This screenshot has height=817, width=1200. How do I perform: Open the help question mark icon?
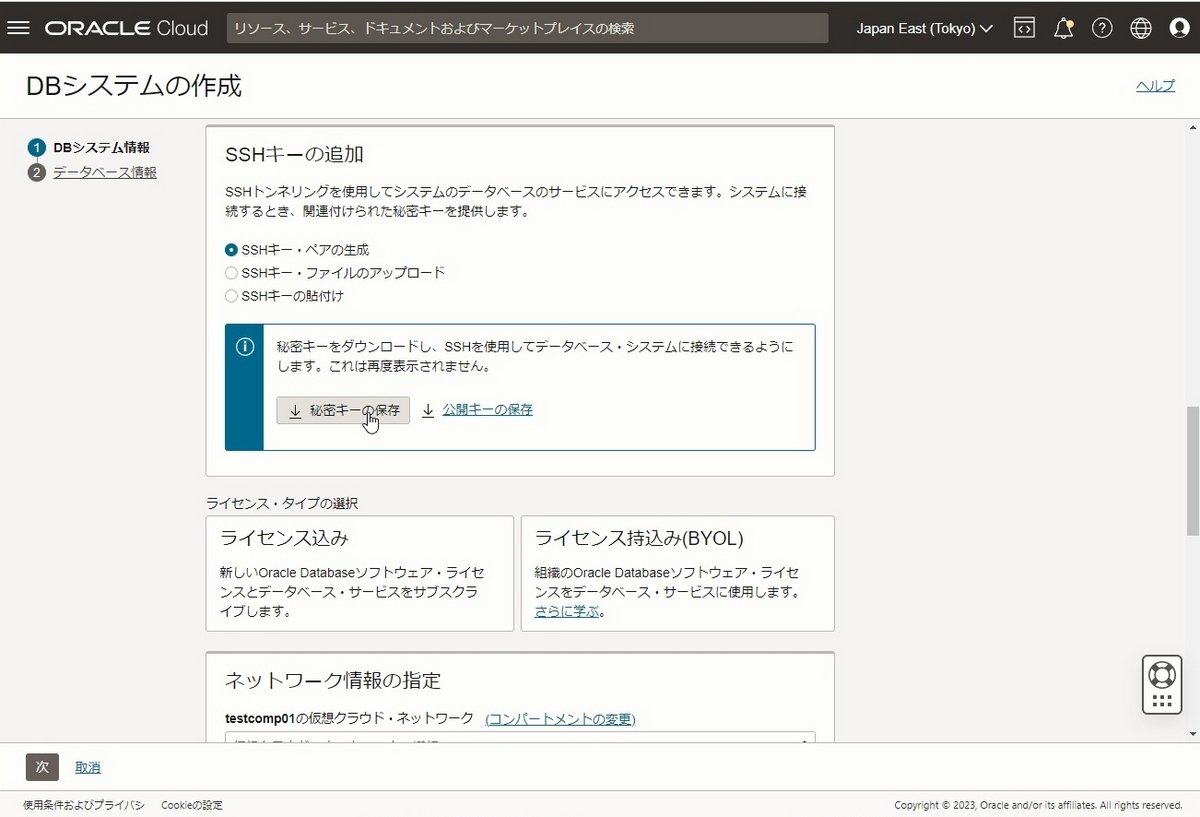[1102, 27]
